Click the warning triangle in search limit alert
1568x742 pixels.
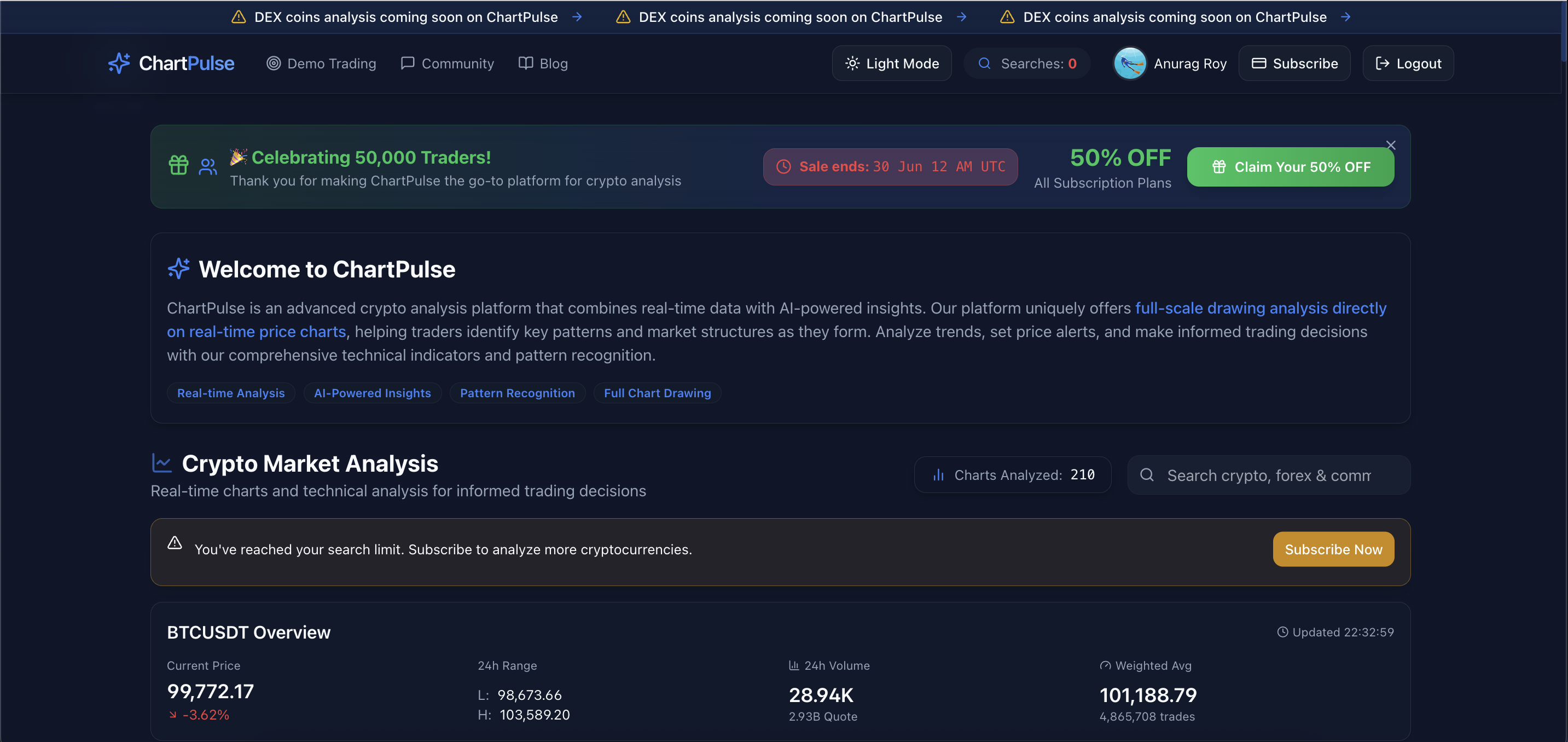[175, 543]
